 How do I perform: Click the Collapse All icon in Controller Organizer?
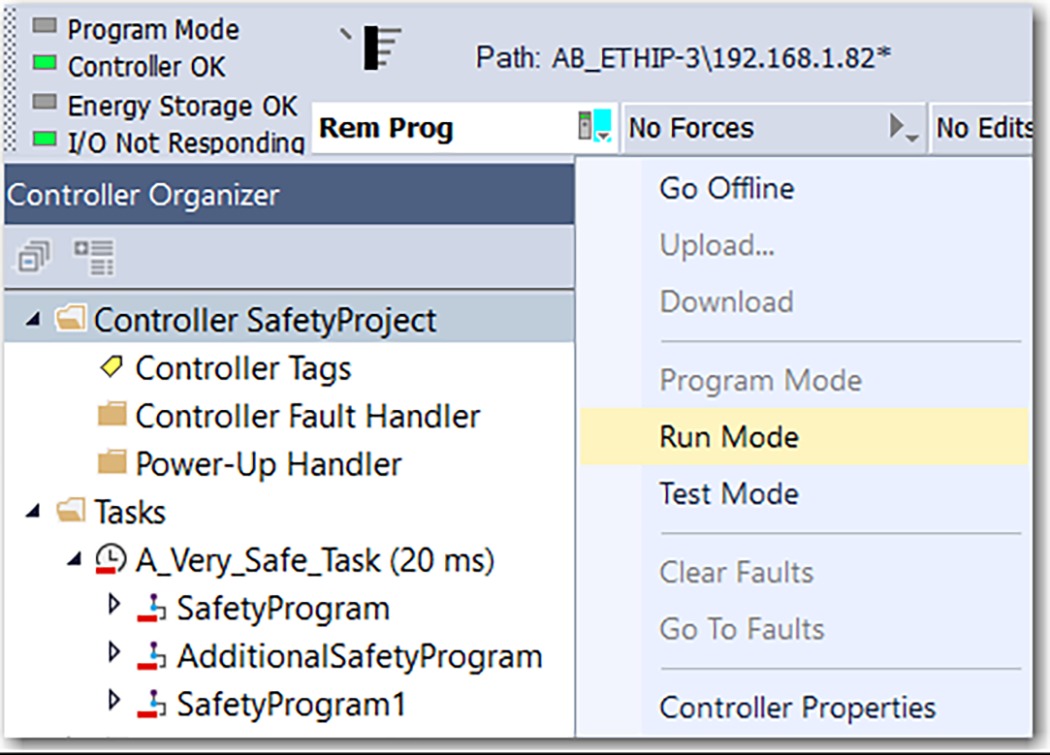33,256
